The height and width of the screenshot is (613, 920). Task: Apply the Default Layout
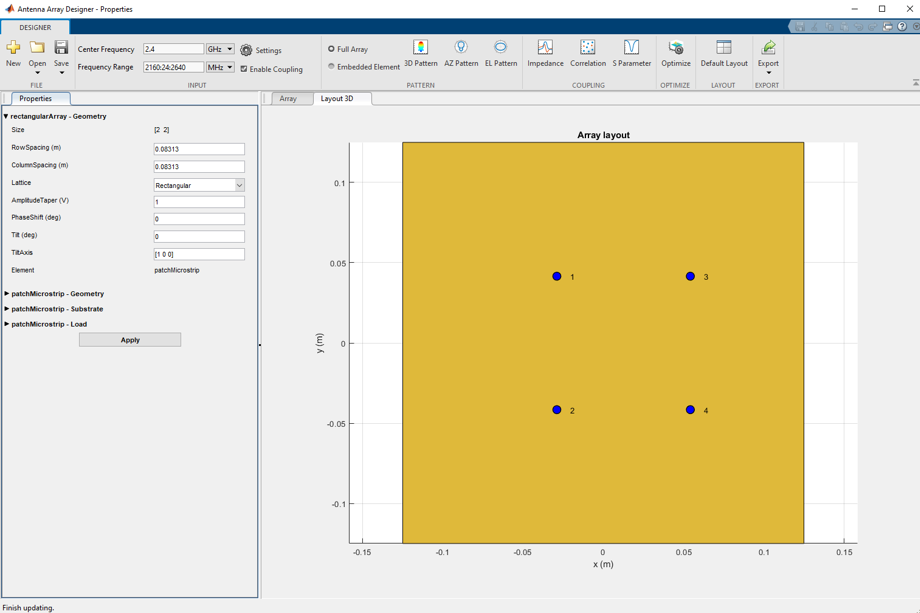pos(723,53)
